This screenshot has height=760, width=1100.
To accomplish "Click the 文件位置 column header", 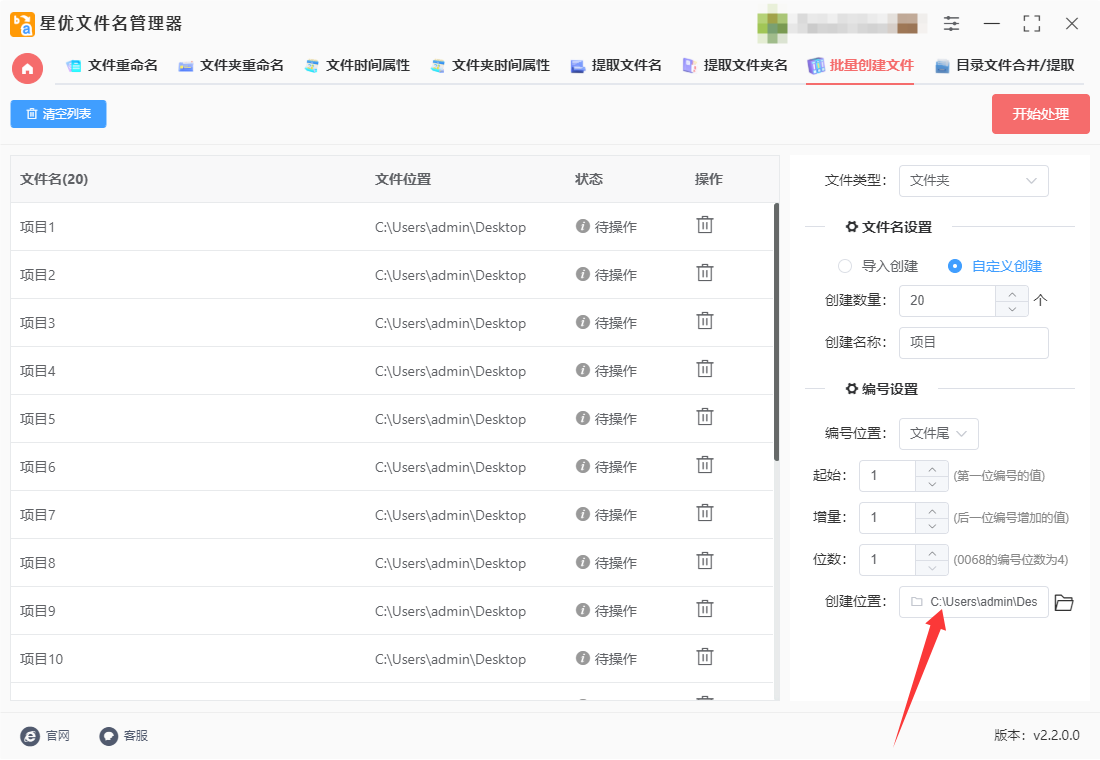I will point(403,180).
